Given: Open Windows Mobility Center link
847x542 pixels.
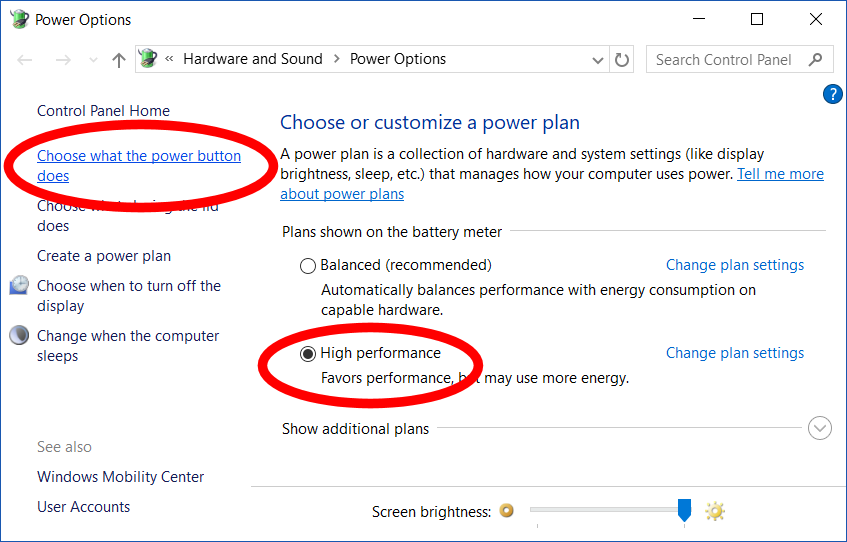Looking at the screenshot, I should click(x=120, y=477).
